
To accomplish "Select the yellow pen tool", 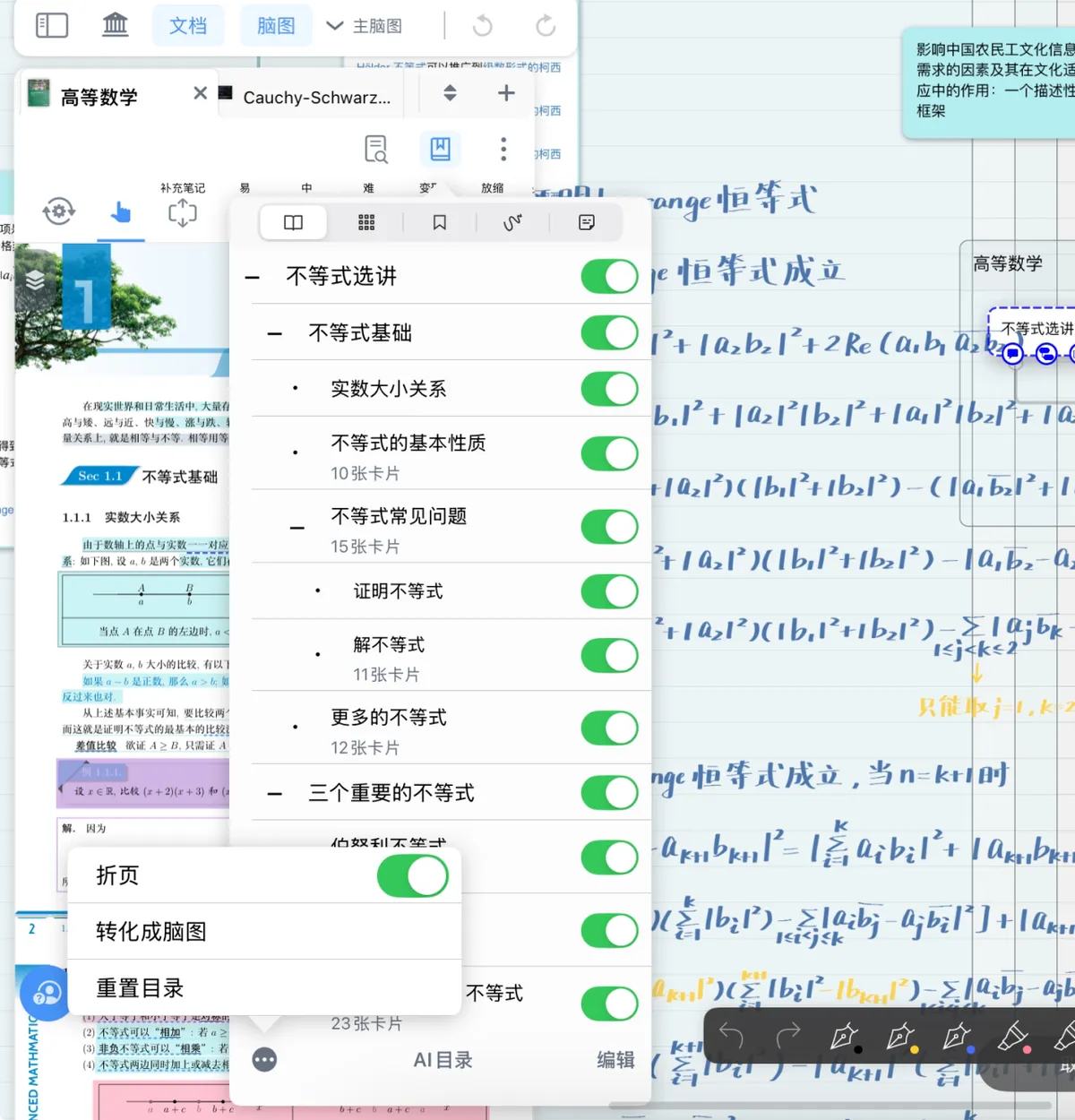I will (901, 1037).
